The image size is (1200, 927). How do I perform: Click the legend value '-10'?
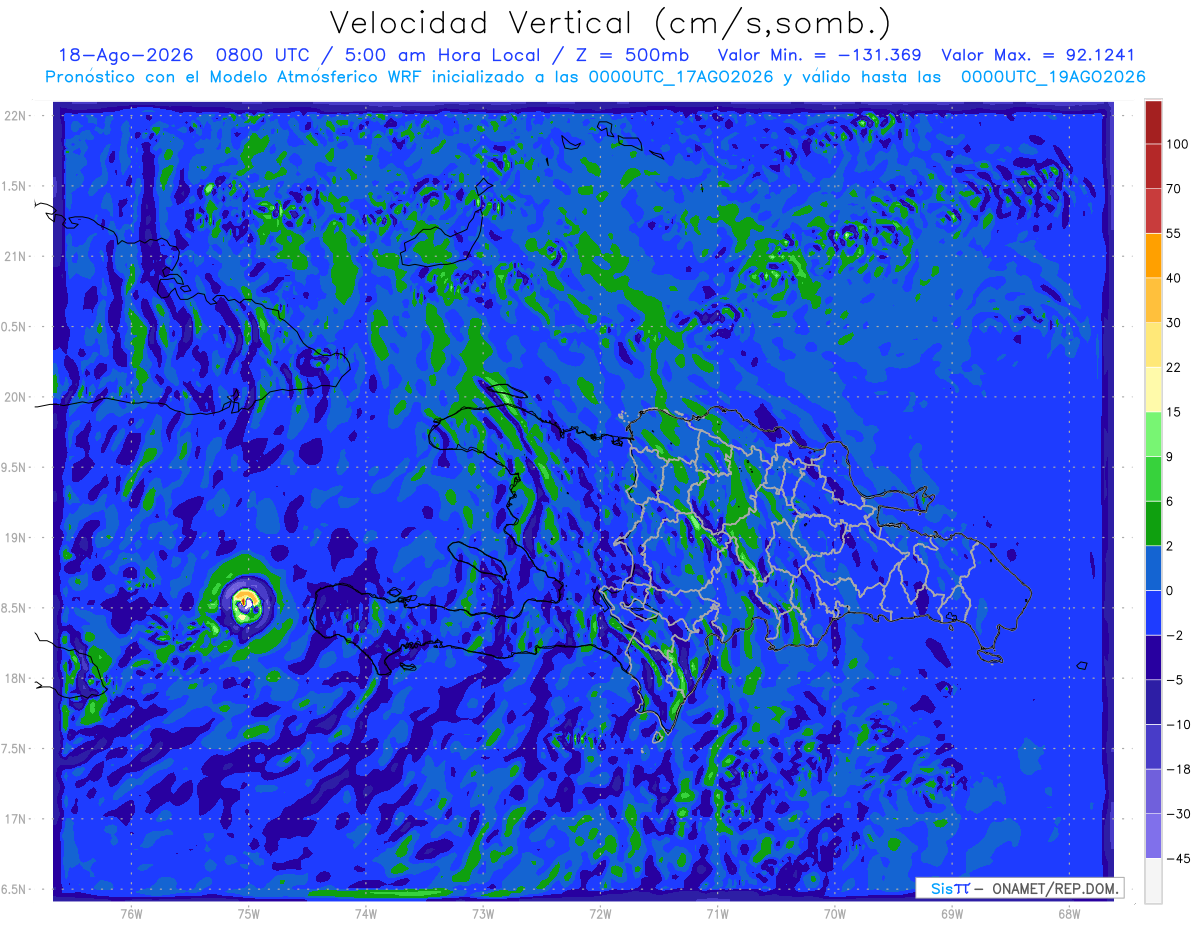[x=1178, y=724]
